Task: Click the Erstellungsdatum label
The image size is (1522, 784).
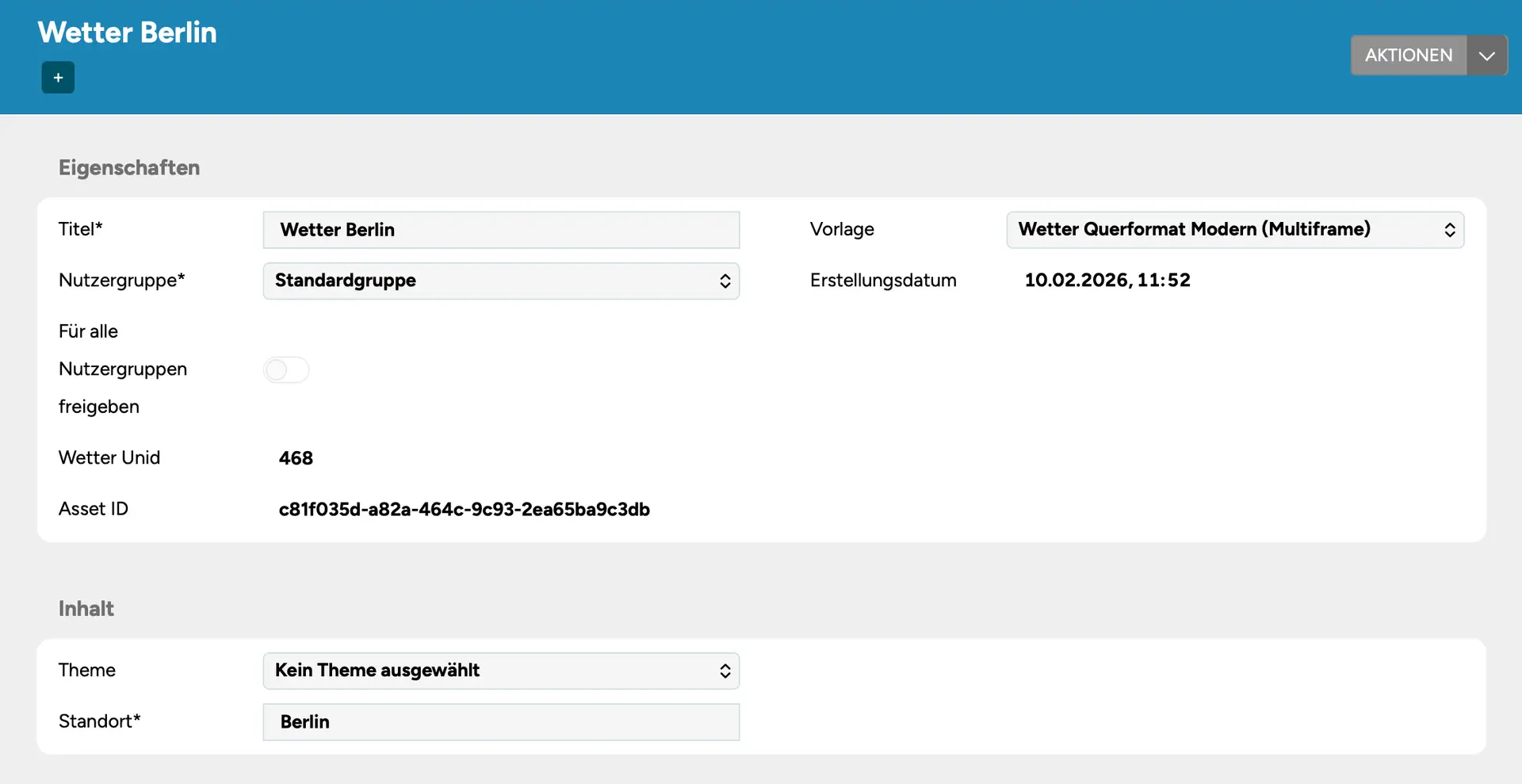Action: (x=883, y=280)
